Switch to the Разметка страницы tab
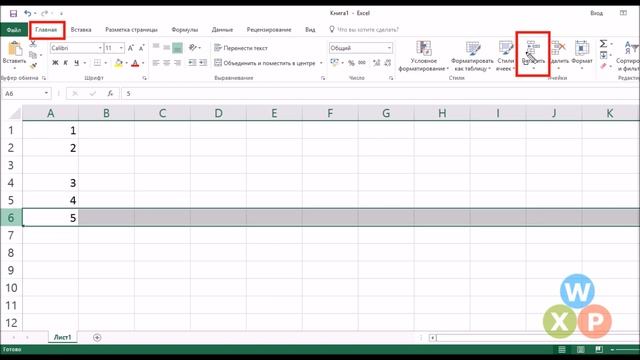The image size is (640, 360). pyautogui.click(x=131, y=30)
